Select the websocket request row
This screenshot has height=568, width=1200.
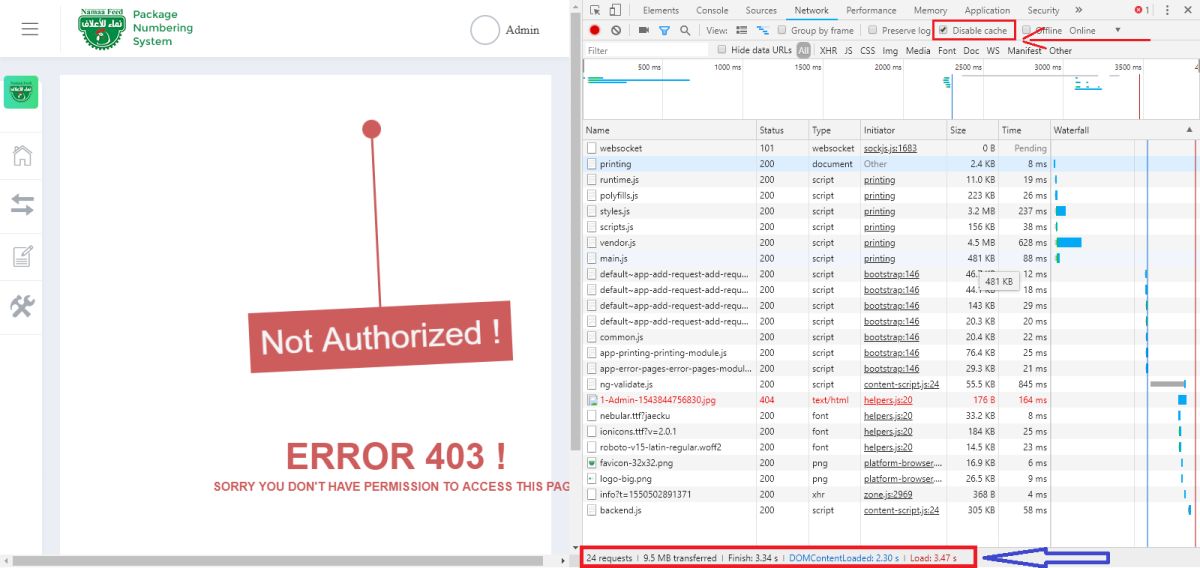(890, 148)
